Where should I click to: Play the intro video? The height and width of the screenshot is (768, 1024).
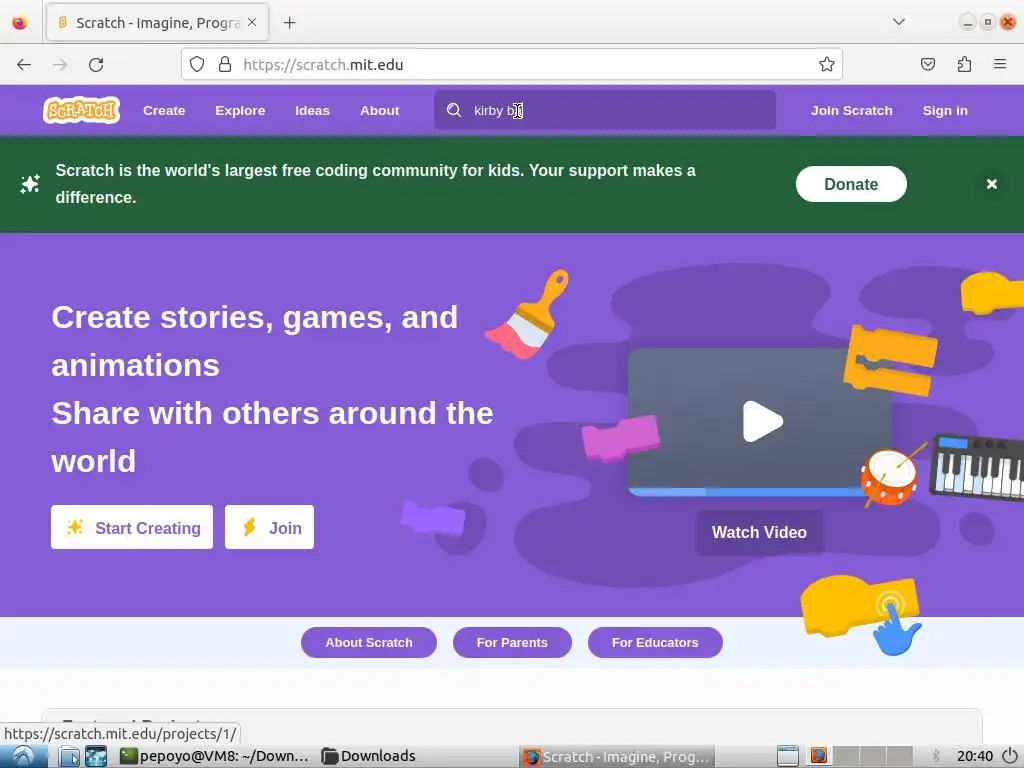[x=762, y=421]
